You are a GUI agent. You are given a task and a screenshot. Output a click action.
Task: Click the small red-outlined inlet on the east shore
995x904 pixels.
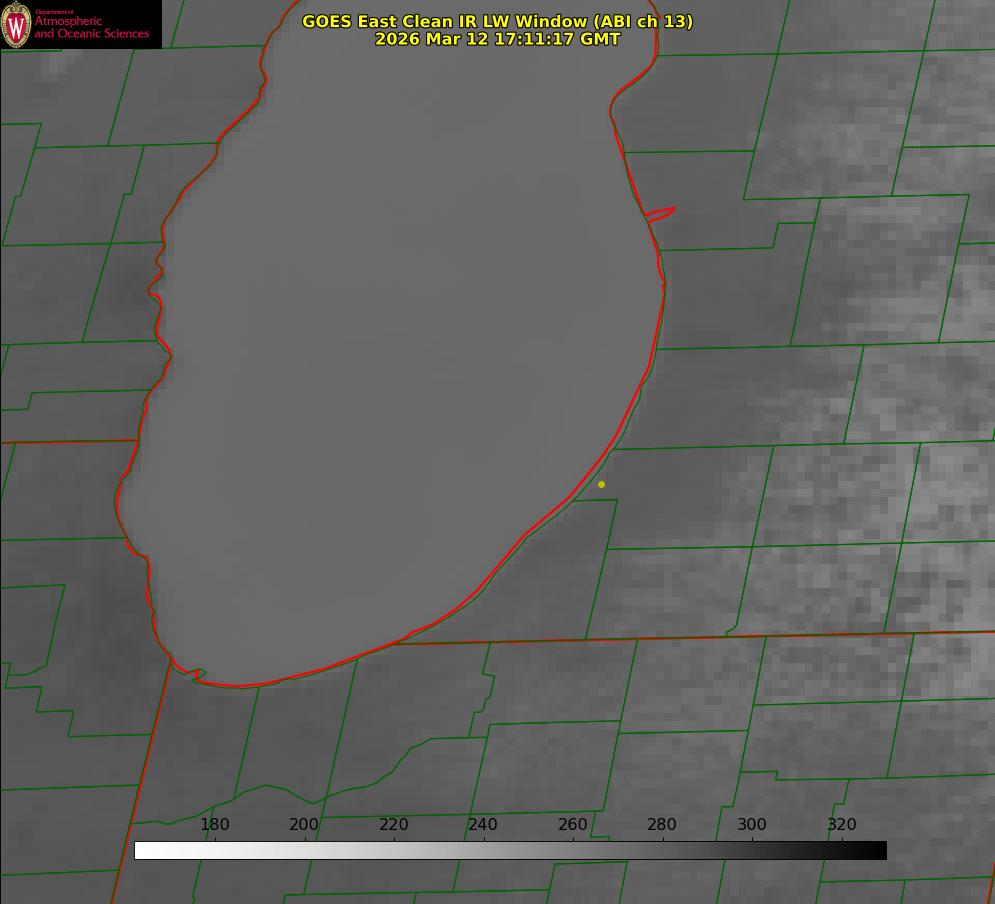661,213
